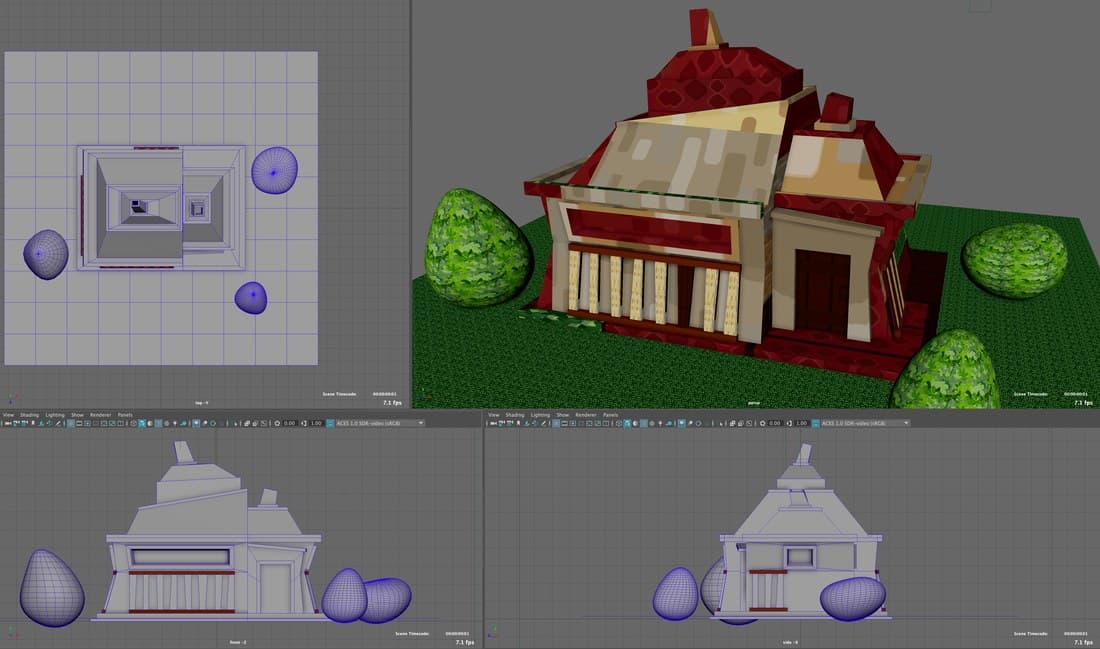Toggle Safe Action in front panel toolbar
This screenshot has width=1100, height=649.
(112, 423)
